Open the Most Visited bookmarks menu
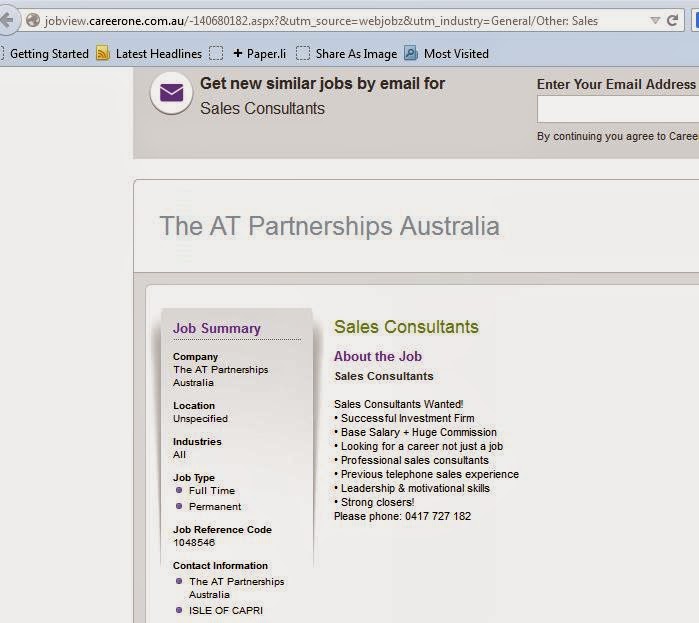Viewport: 699px width, 623px height. coord(456,54)
